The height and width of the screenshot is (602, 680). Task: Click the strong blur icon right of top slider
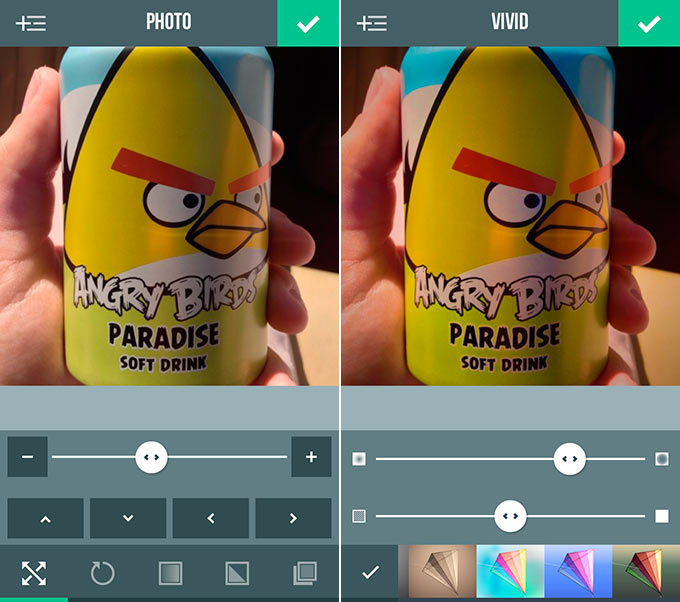pyautogui.click(x=662, y=458)
